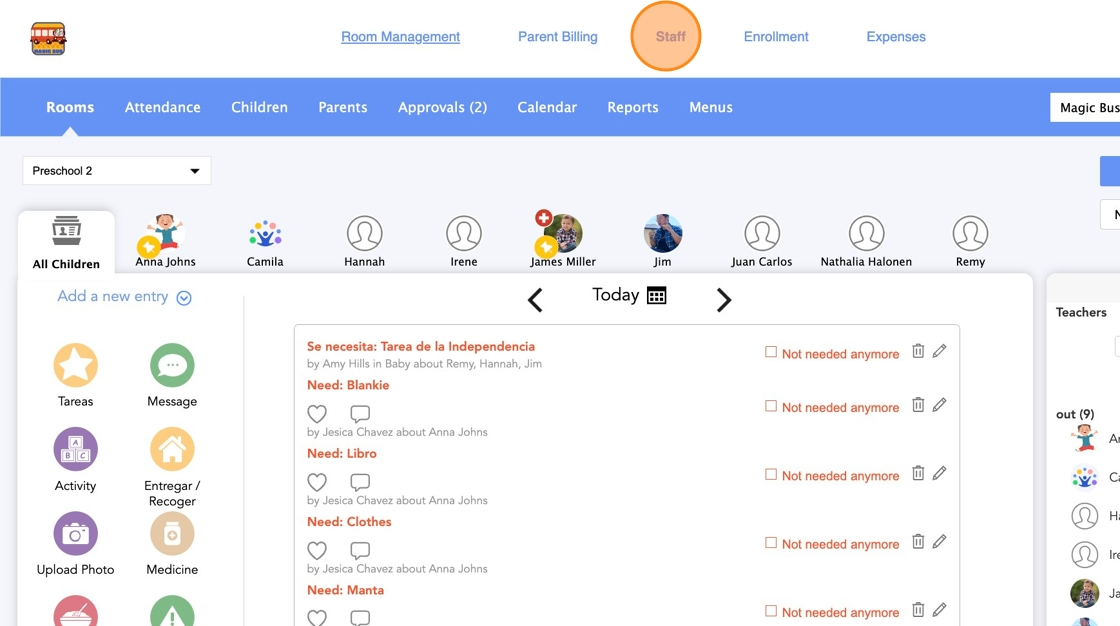This screenshot has height=626, width=1120.
Task: Open the Children tab
Action: pyautogui.click(x=259, y=107)
